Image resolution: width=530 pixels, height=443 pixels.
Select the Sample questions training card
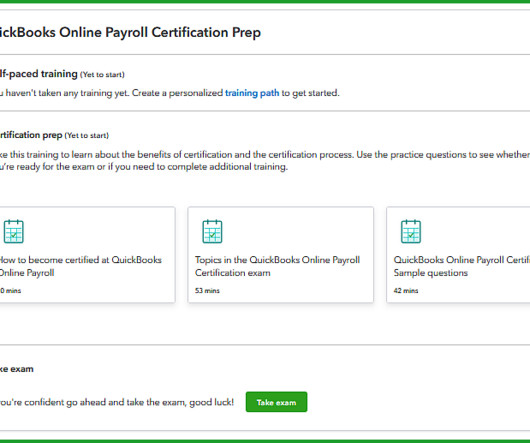coord(458,255)
